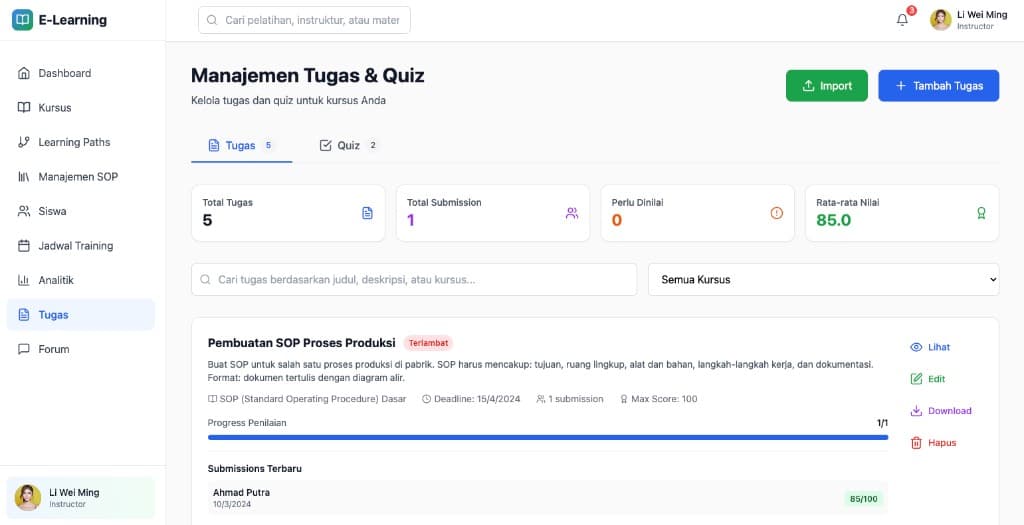This screenshot has height=525, width=1024.
Task: Open Jadwal Training page
Action: (x=75, y=246)
